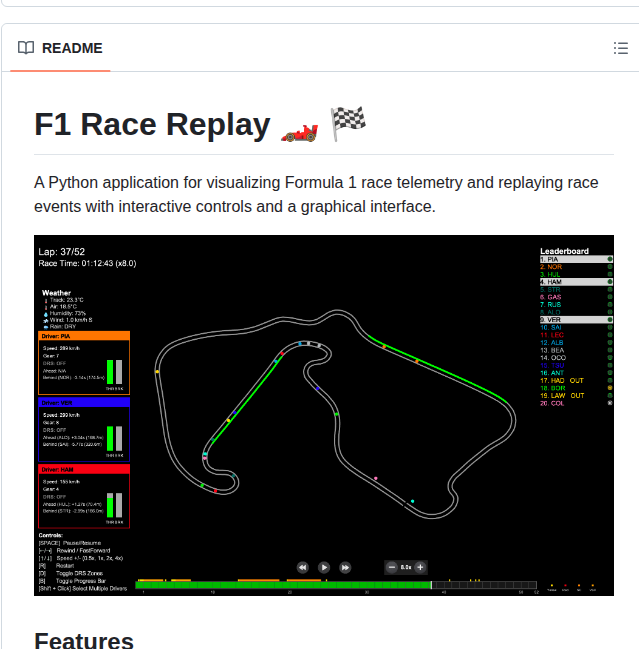The image size is (639, 649).
Task: Click the yellow tyre icon next to BOR
Action: point(610,388)
